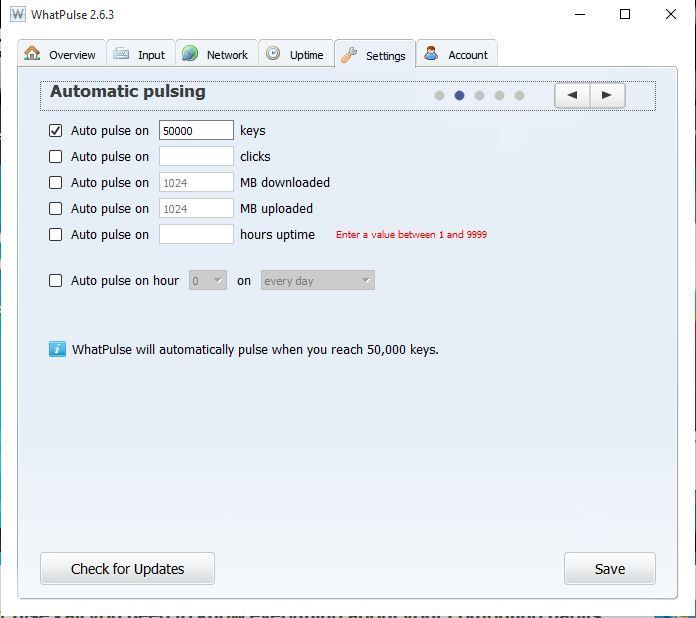Click the 'Automatic pulsing' heading
Screen dimensions: 696x618
tap(128, 92)
